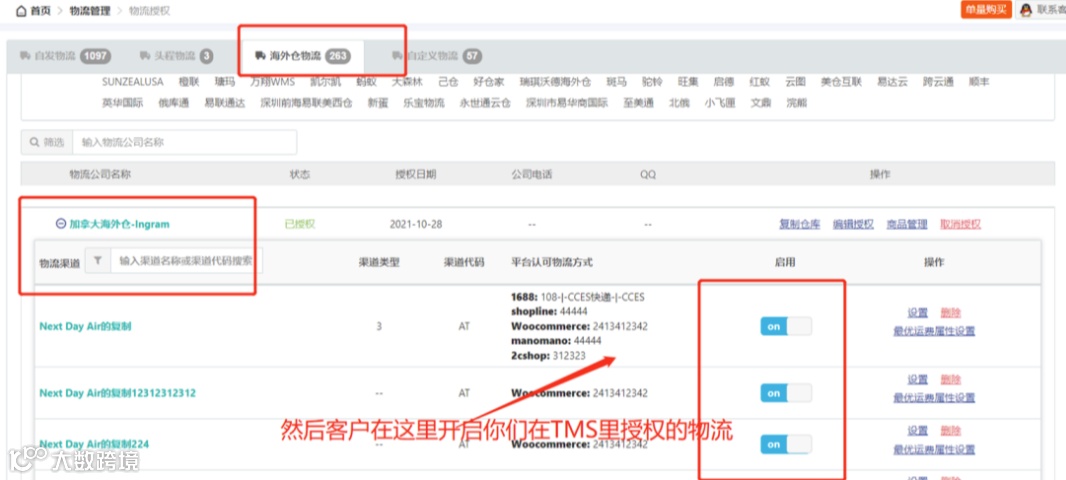
Task: Focus the 输入物流公司名称 filter field
Action: (185, 143)
